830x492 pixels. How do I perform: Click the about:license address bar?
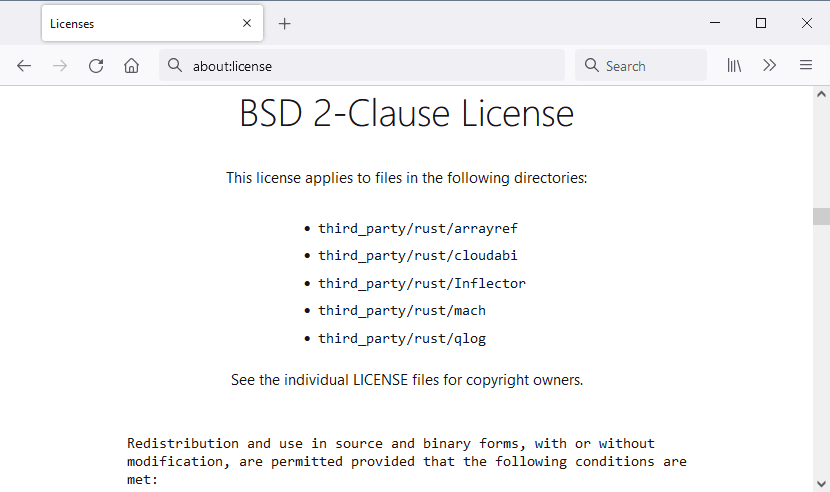[x=370, y=66]
